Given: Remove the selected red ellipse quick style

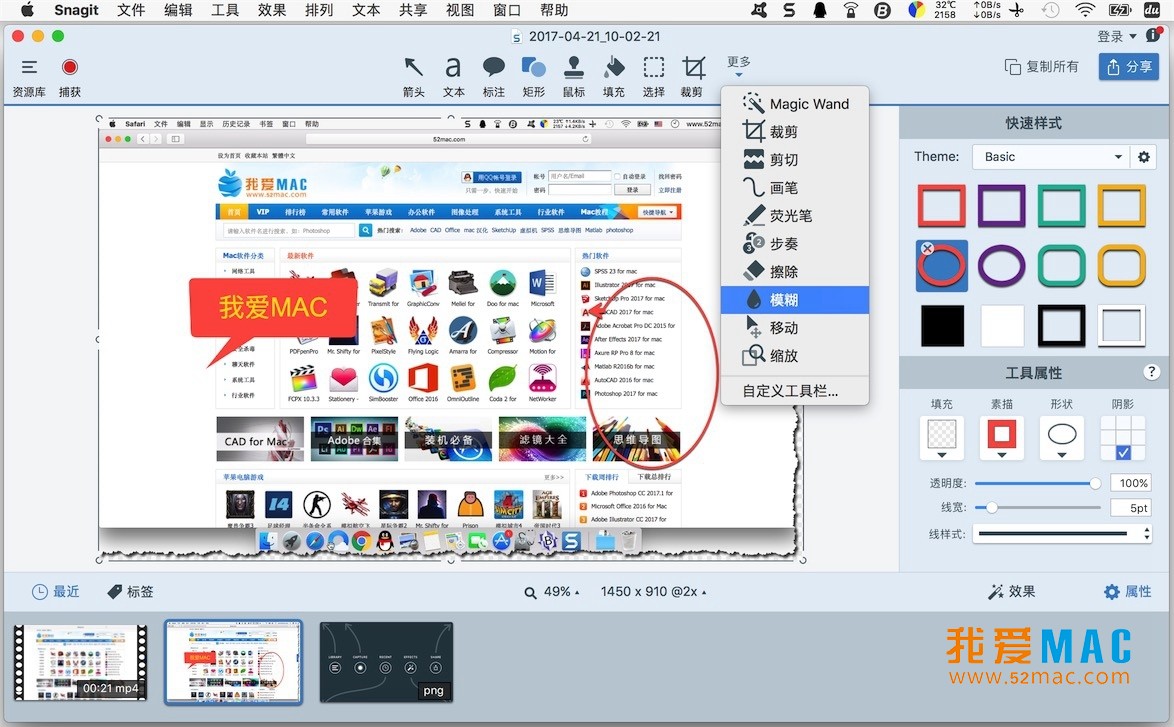Looking at the screenshot, I should pos(927,249).
